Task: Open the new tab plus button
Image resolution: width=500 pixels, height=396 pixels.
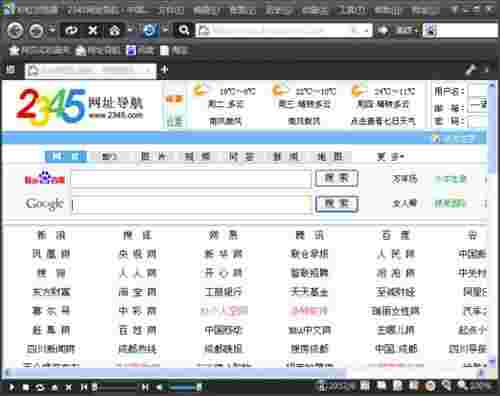Action: click(x=164, y=69)
